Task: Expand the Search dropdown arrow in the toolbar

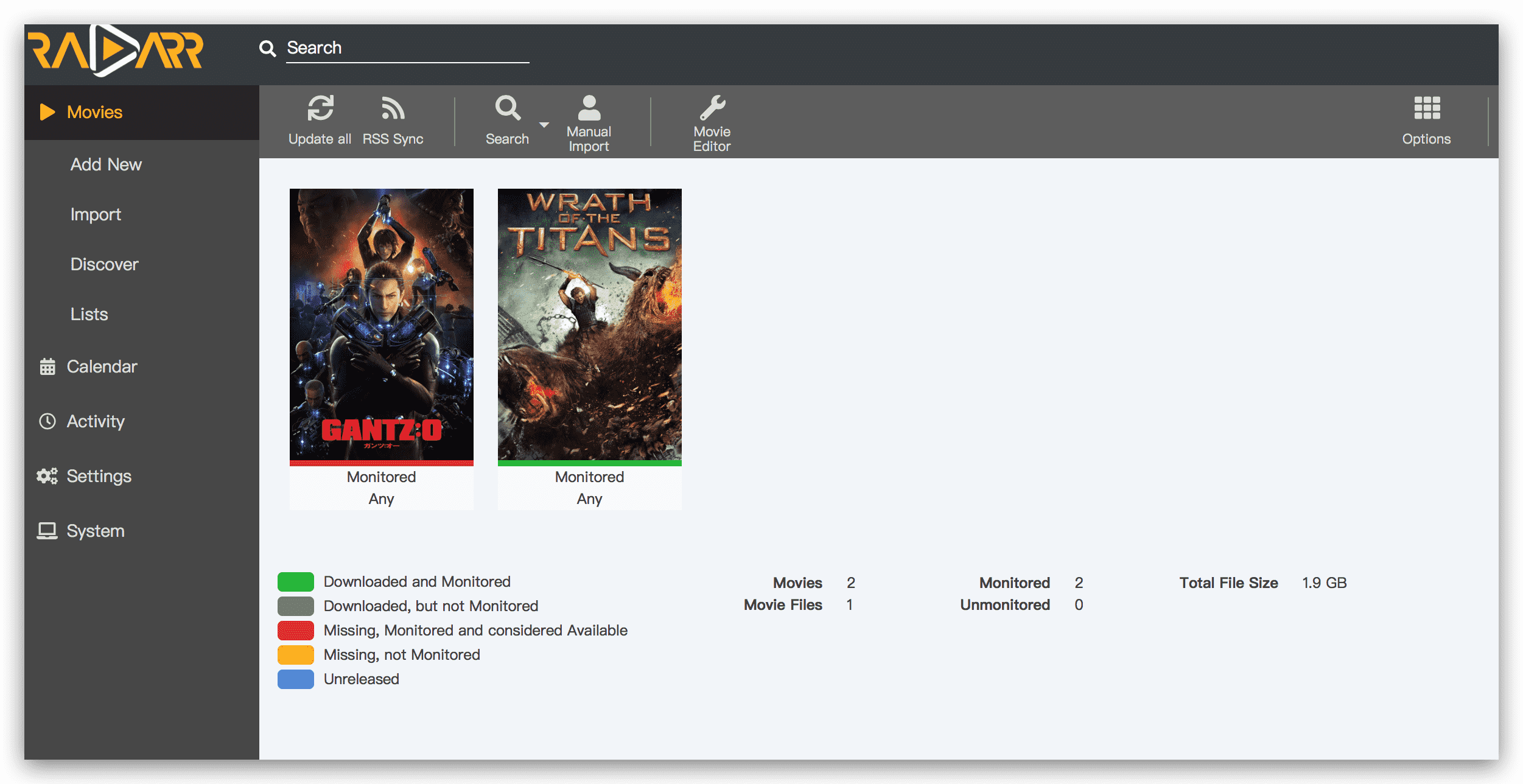Action: click(x=544, y=125)
